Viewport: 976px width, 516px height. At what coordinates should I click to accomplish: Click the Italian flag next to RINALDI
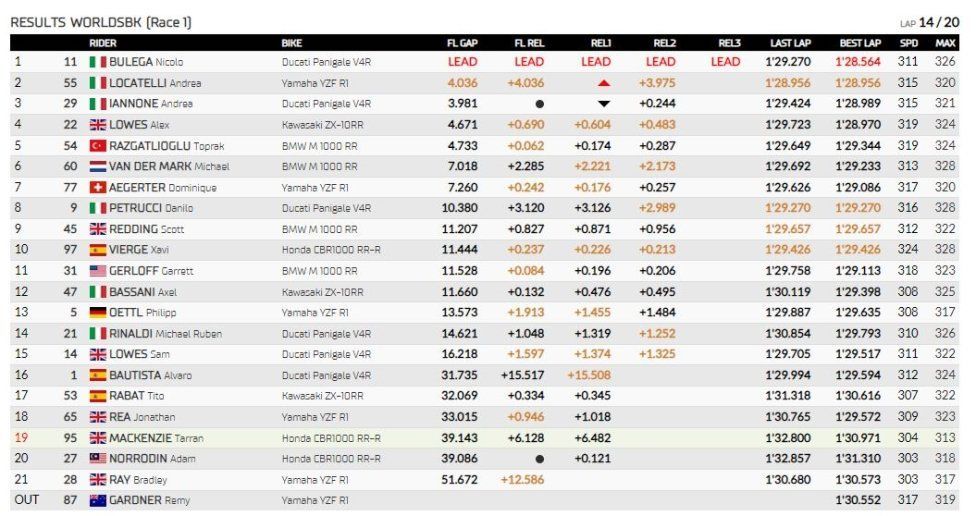pos(98,334)
